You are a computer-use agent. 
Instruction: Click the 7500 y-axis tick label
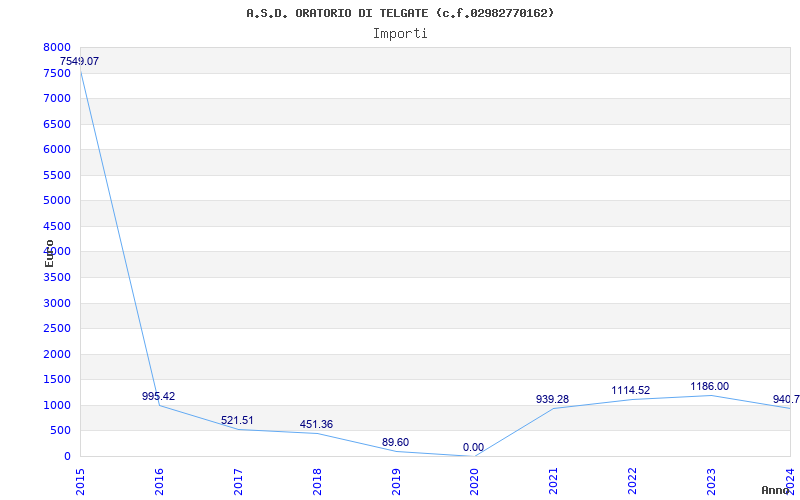(x=57, y=73)
